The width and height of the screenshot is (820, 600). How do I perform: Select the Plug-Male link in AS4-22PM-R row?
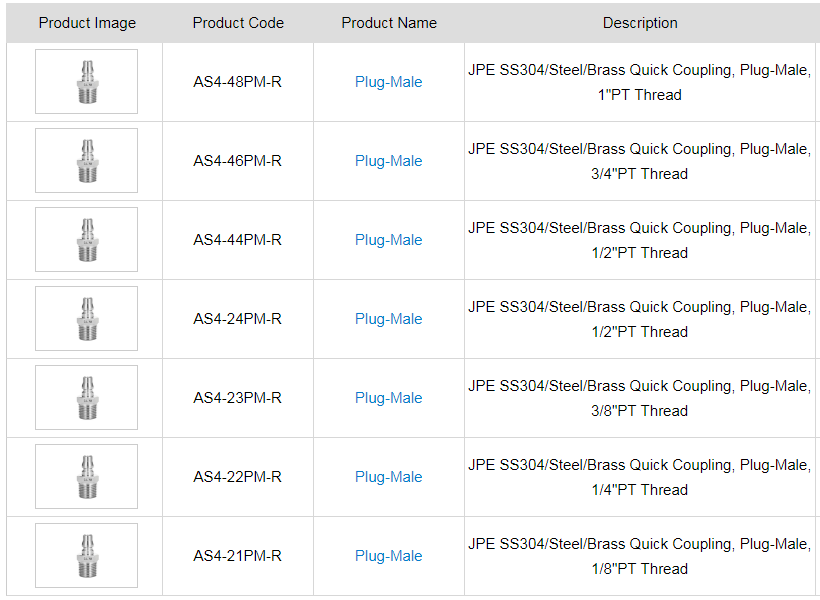[x=388, y=477]
